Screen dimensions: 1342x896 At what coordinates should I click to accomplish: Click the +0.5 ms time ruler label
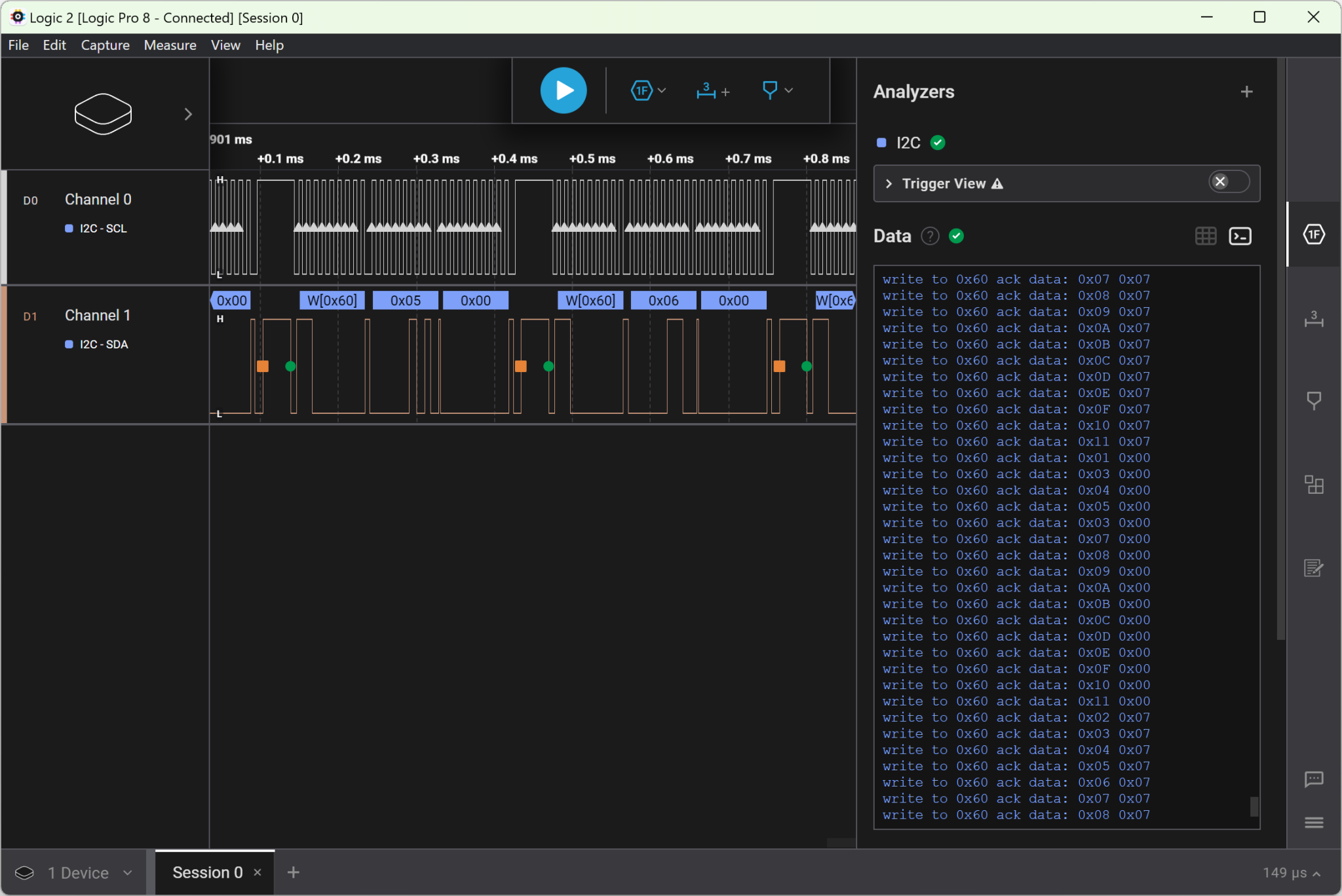(592, 159)
